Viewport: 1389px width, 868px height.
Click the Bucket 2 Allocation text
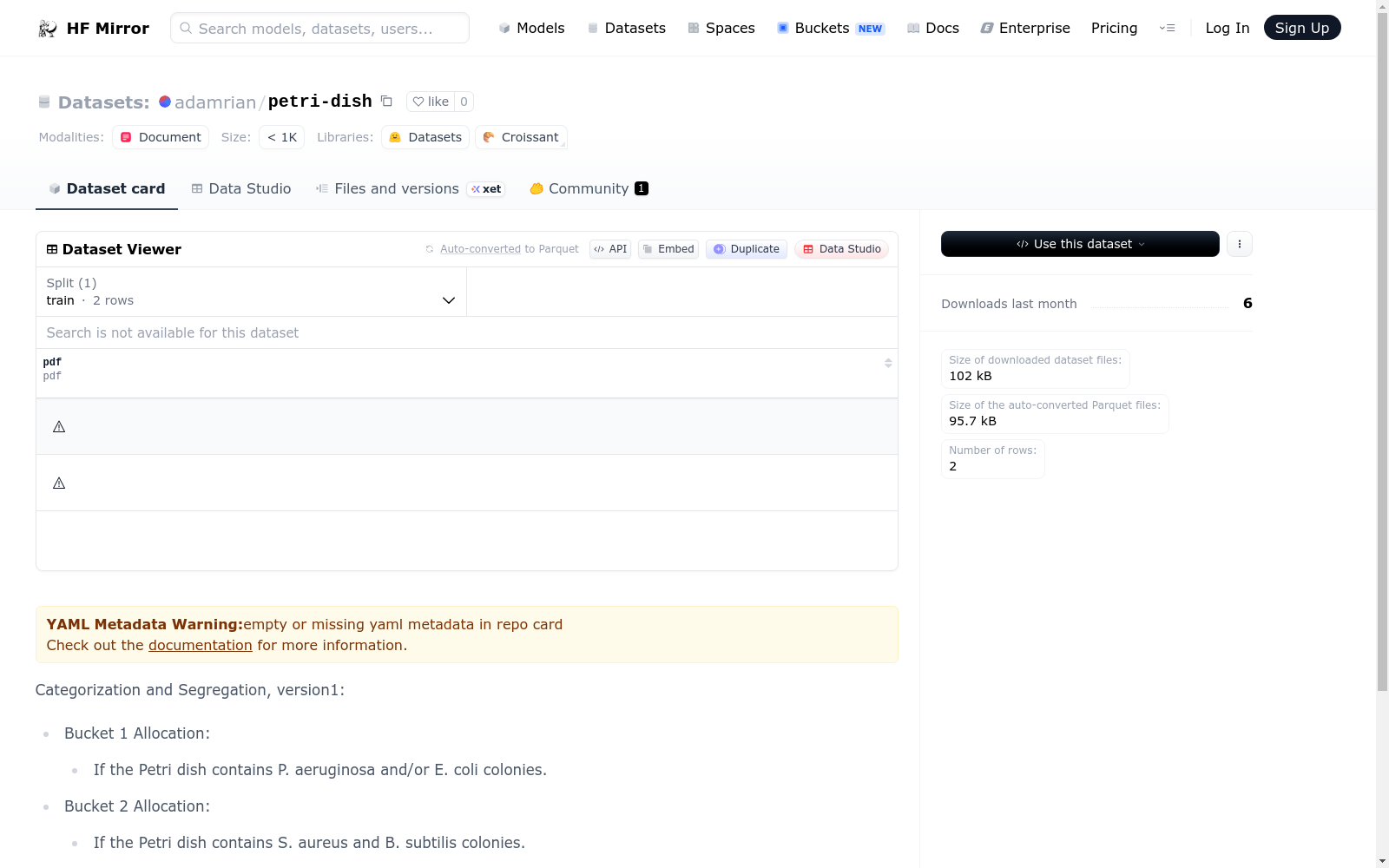click(x=137, y=806)
